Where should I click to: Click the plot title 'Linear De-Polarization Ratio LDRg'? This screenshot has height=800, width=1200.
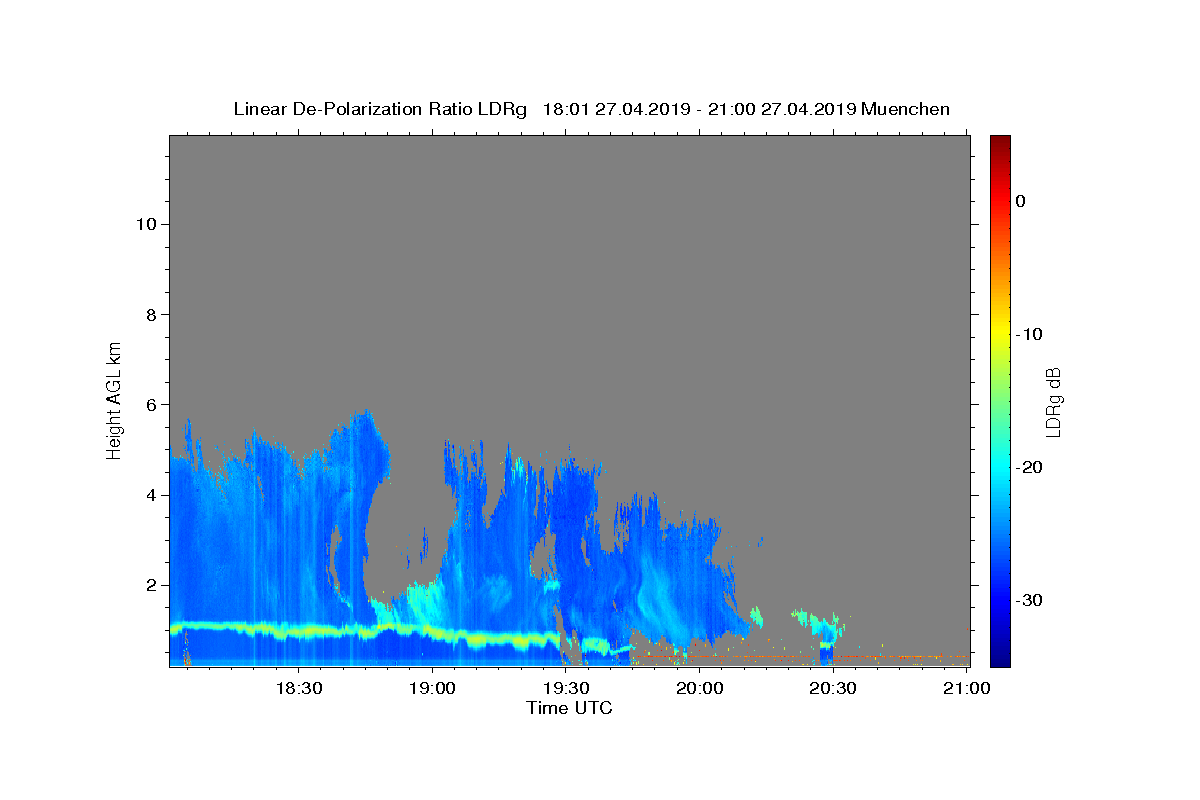pos(380,109)
